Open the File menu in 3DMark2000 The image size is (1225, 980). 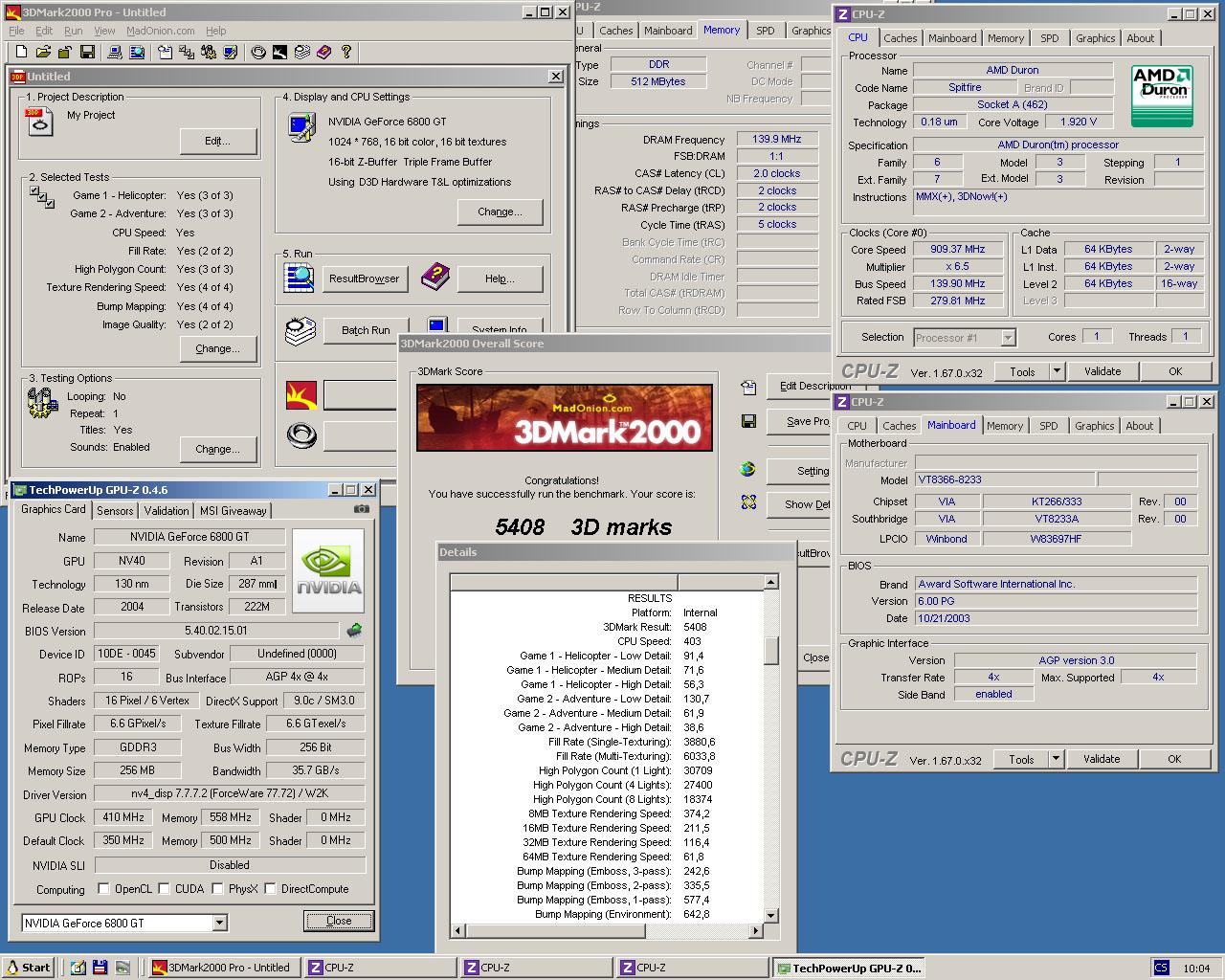click(x=16, y=31)
